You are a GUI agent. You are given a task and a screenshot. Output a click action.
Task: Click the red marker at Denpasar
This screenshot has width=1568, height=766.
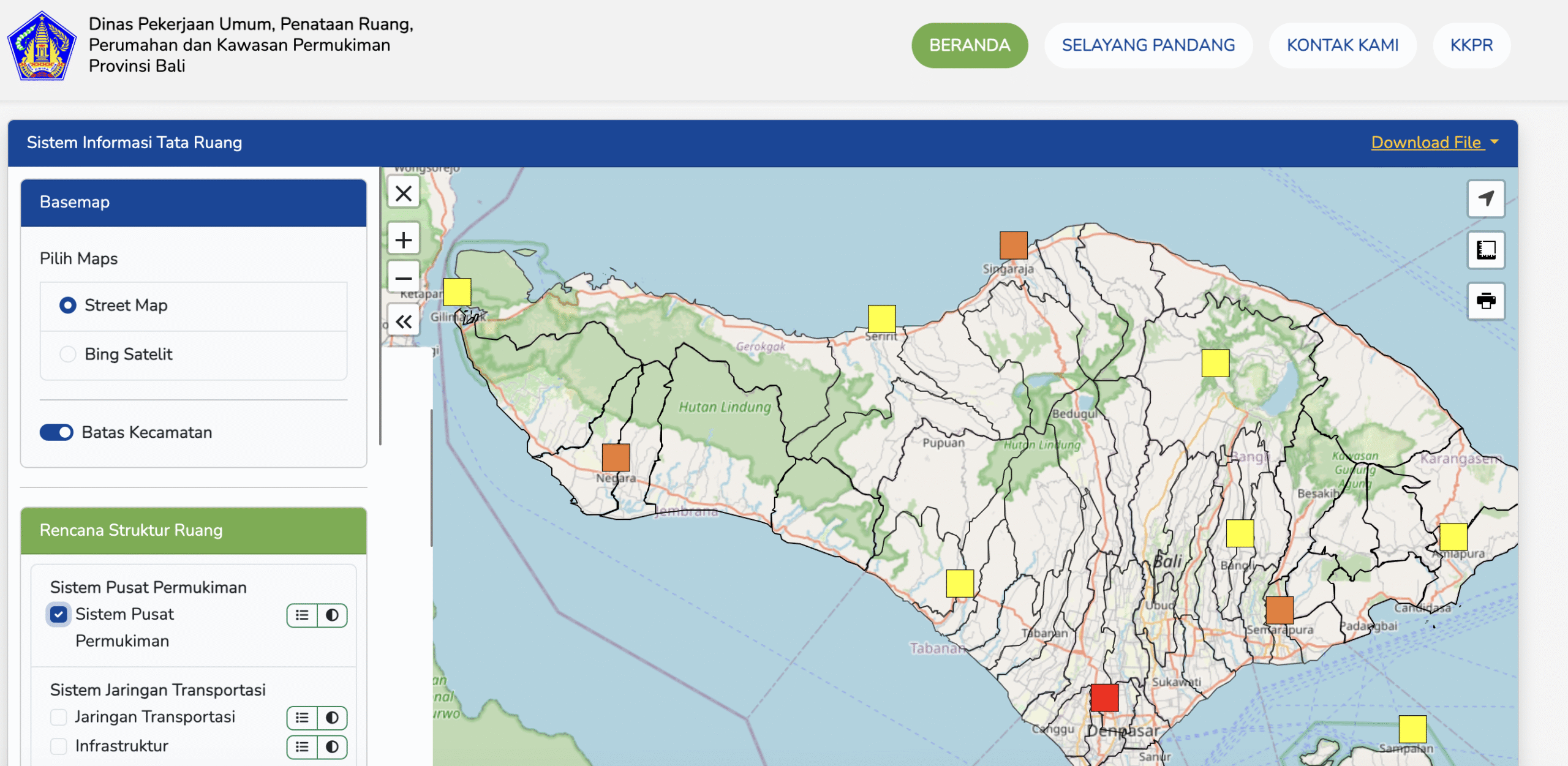tap(1104, 697)
